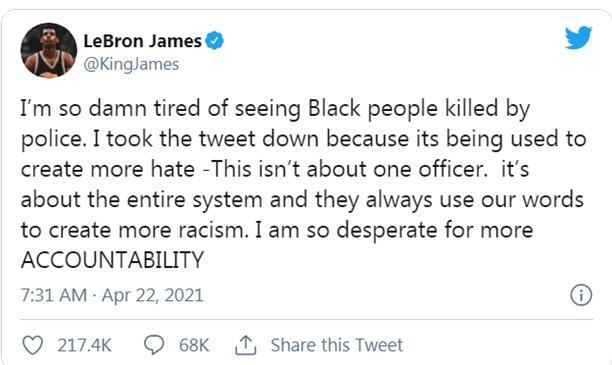Click the tweet's opening line about being tired
This screenshot has width=612, height=365.
275,109
